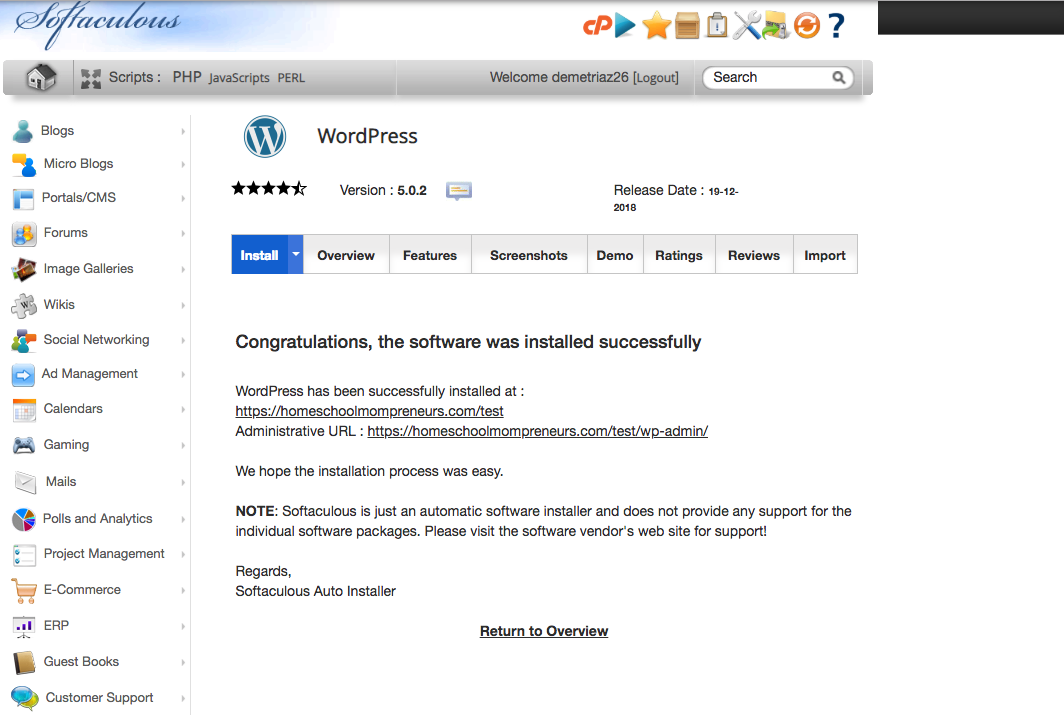Click the Customer Support chat icon
This screenshot has height=715, width=1064.
[25, 698]
